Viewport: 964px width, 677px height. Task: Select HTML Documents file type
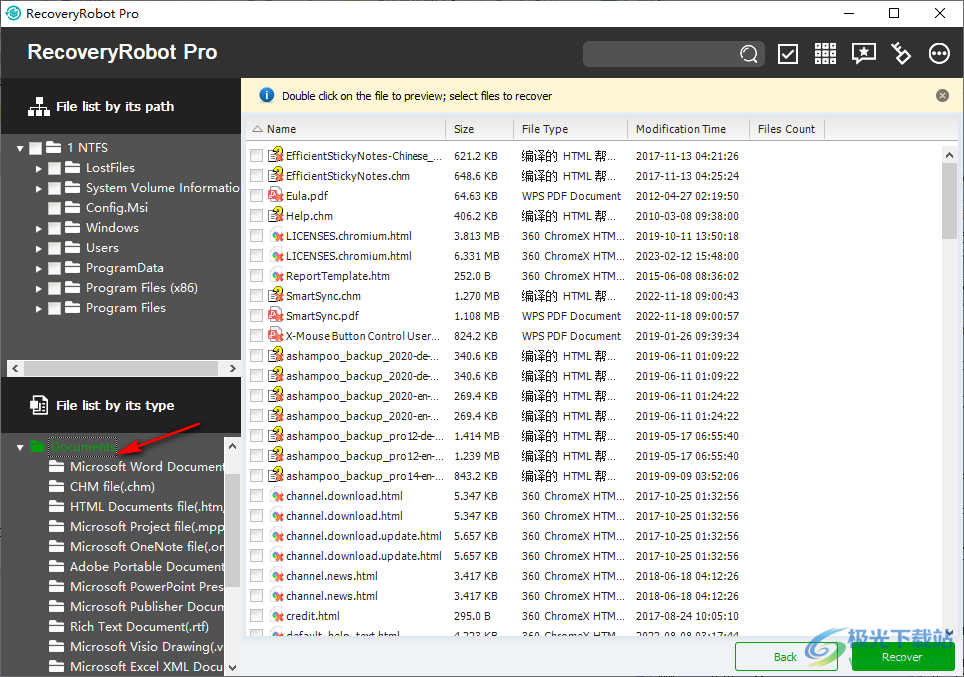146,507
